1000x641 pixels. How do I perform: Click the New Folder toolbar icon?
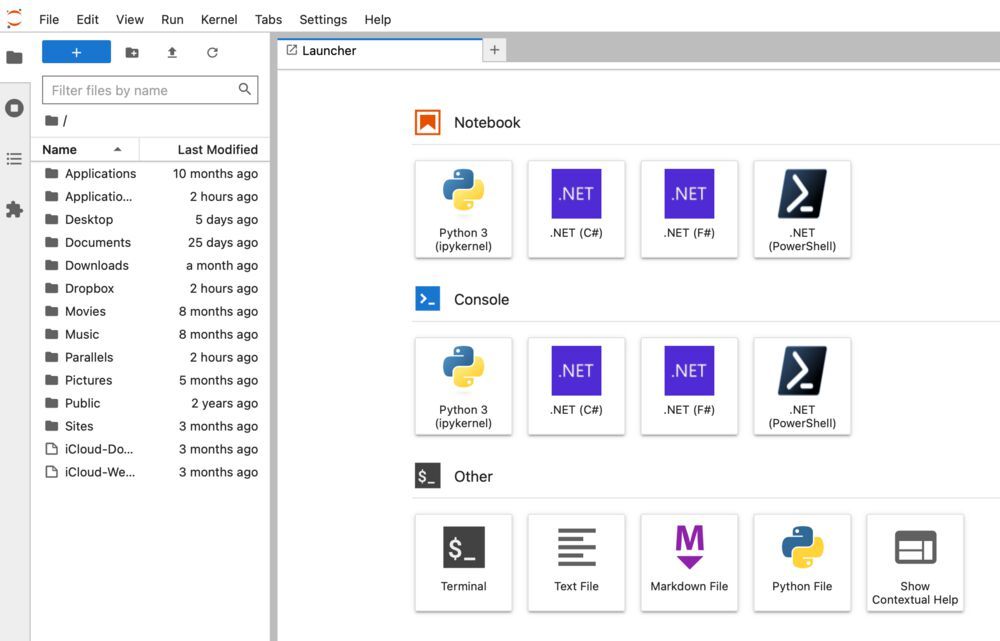(132, 53)
